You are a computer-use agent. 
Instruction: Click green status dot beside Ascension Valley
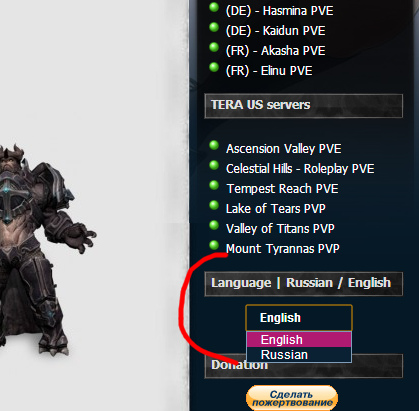click(214, 145)
